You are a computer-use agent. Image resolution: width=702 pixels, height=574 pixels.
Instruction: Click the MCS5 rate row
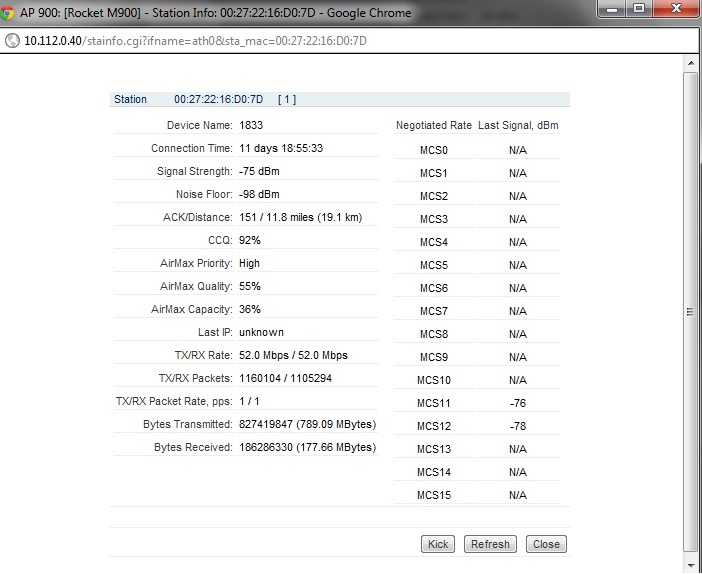click(477, 265)
